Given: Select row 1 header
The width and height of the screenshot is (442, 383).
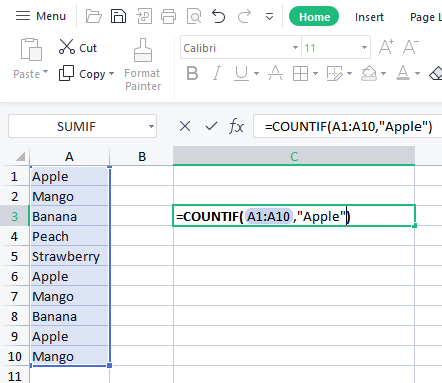Looking at the screenshot, I should tap(14, 176).
